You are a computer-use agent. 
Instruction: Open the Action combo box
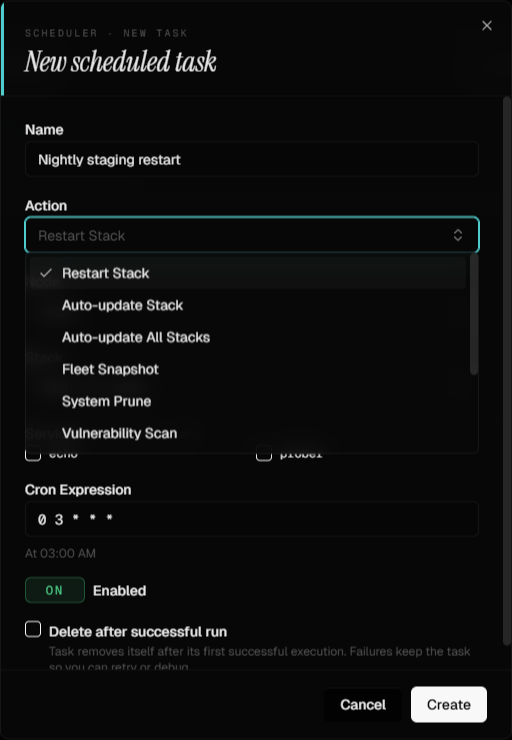(x=252, y=235)
